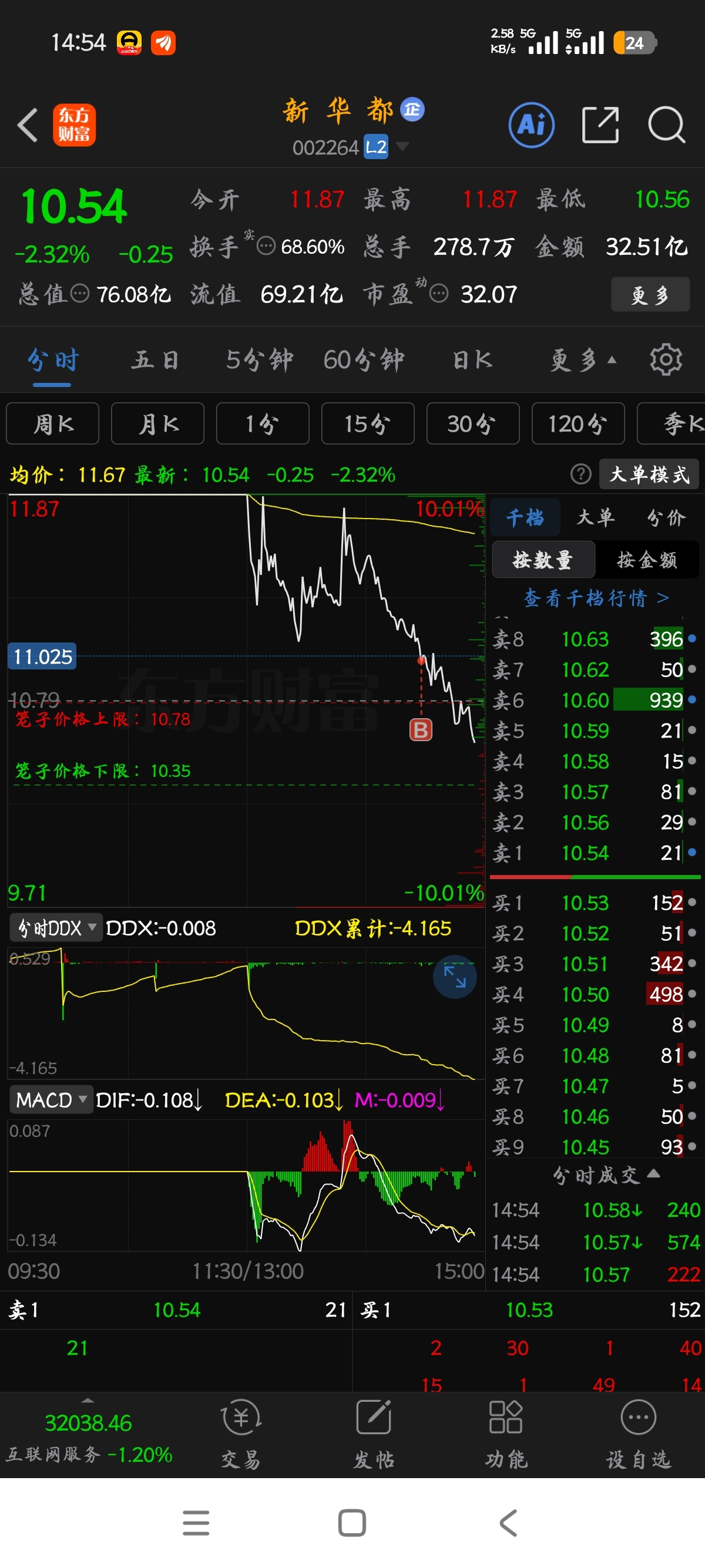Choose the 月K period button
The image size is (705, 1568).
click(157, 423)
